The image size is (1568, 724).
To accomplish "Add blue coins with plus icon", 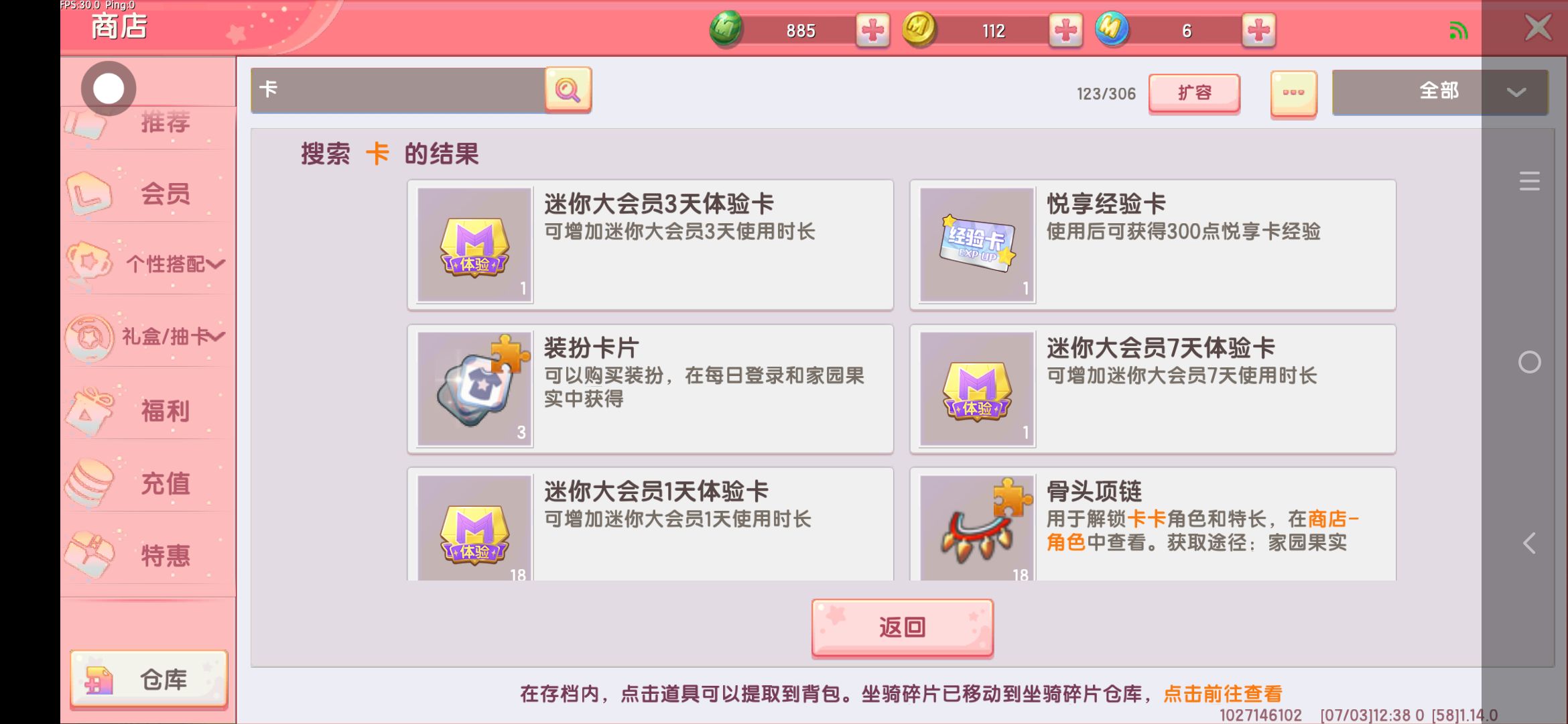I will click(x=1258, y=30).
